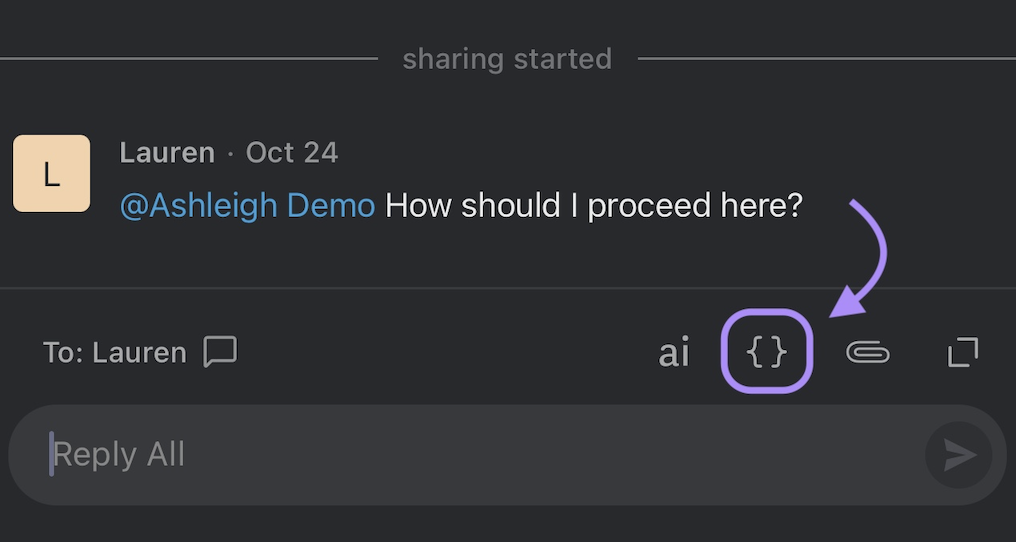Expand the reply composer to full size

pos(963,352)
